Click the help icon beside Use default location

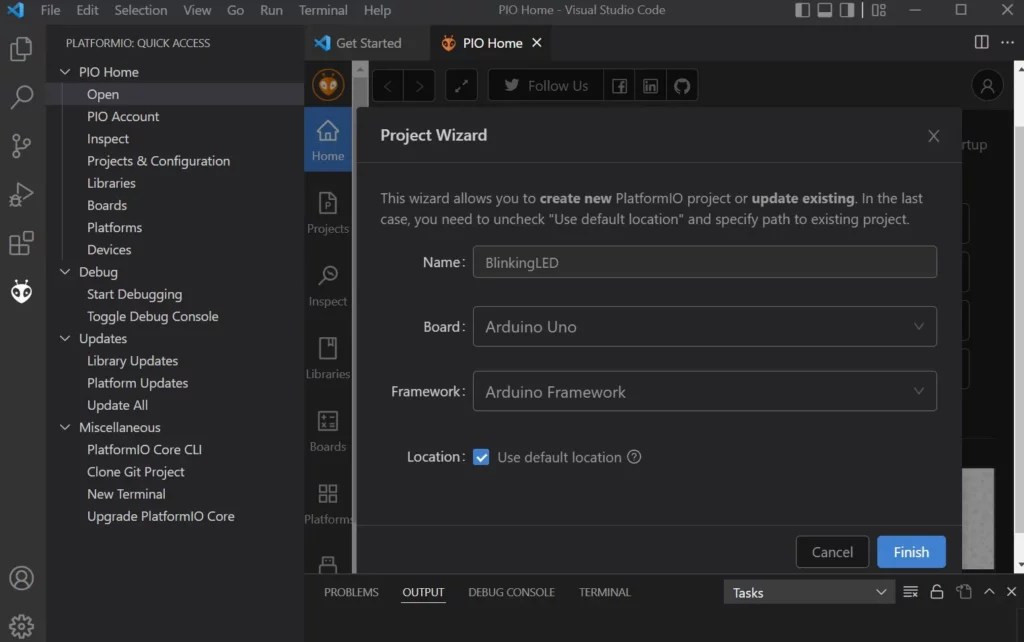point(634,457)
